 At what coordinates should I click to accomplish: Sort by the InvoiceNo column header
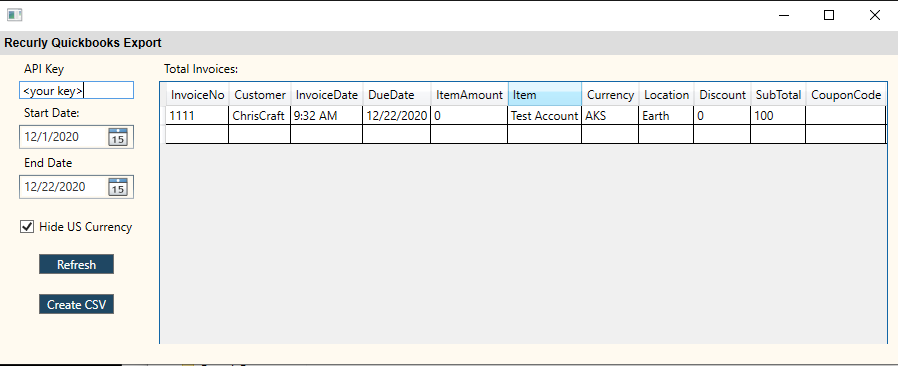198,95
